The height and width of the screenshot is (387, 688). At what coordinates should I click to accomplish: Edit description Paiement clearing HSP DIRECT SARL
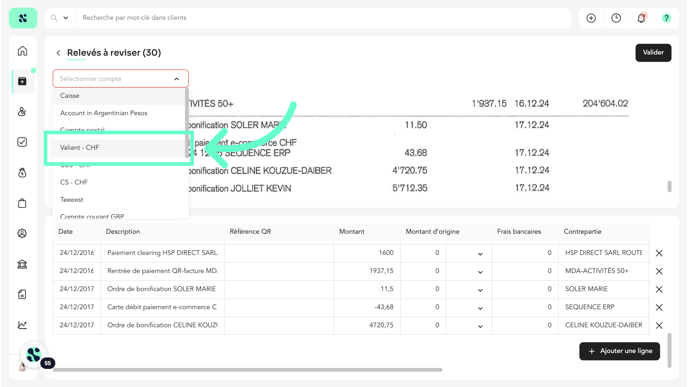[x=162, y=253]
